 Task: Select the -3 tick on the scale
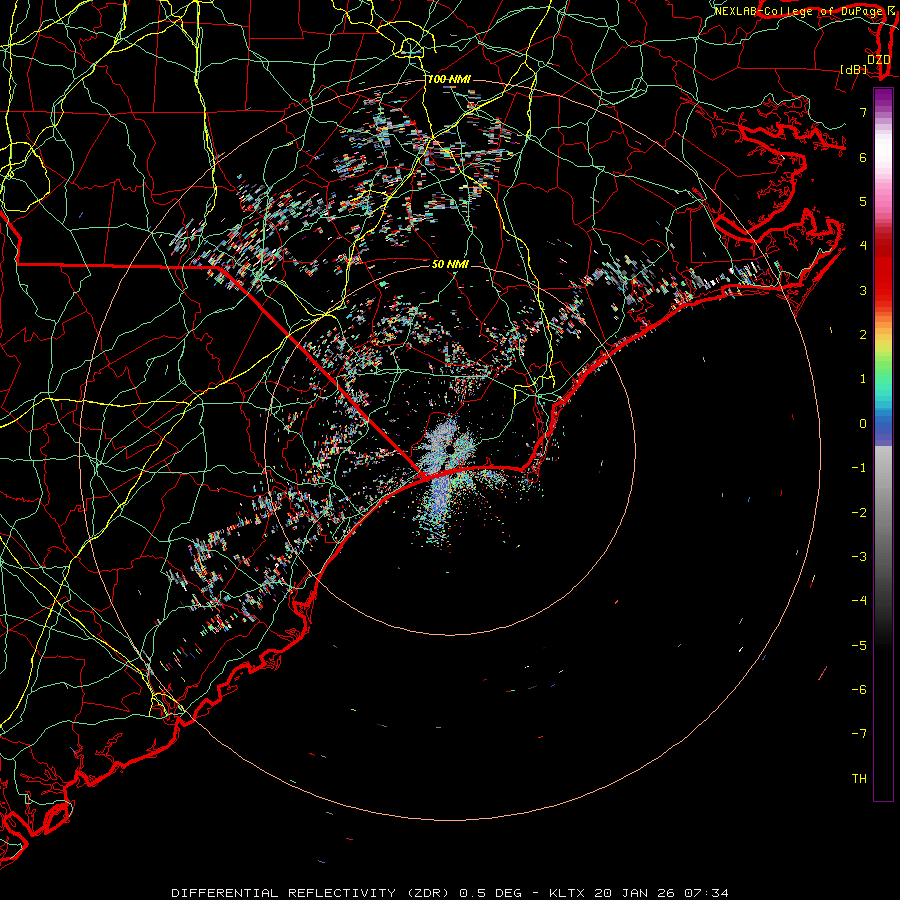click(859, 557)
